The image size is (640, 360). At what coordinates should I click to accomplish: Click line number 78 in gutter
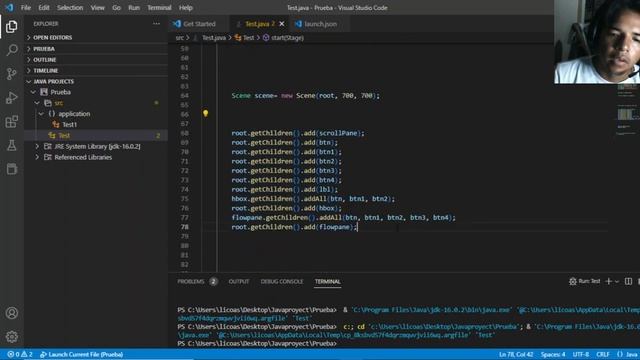click(185, 227)
